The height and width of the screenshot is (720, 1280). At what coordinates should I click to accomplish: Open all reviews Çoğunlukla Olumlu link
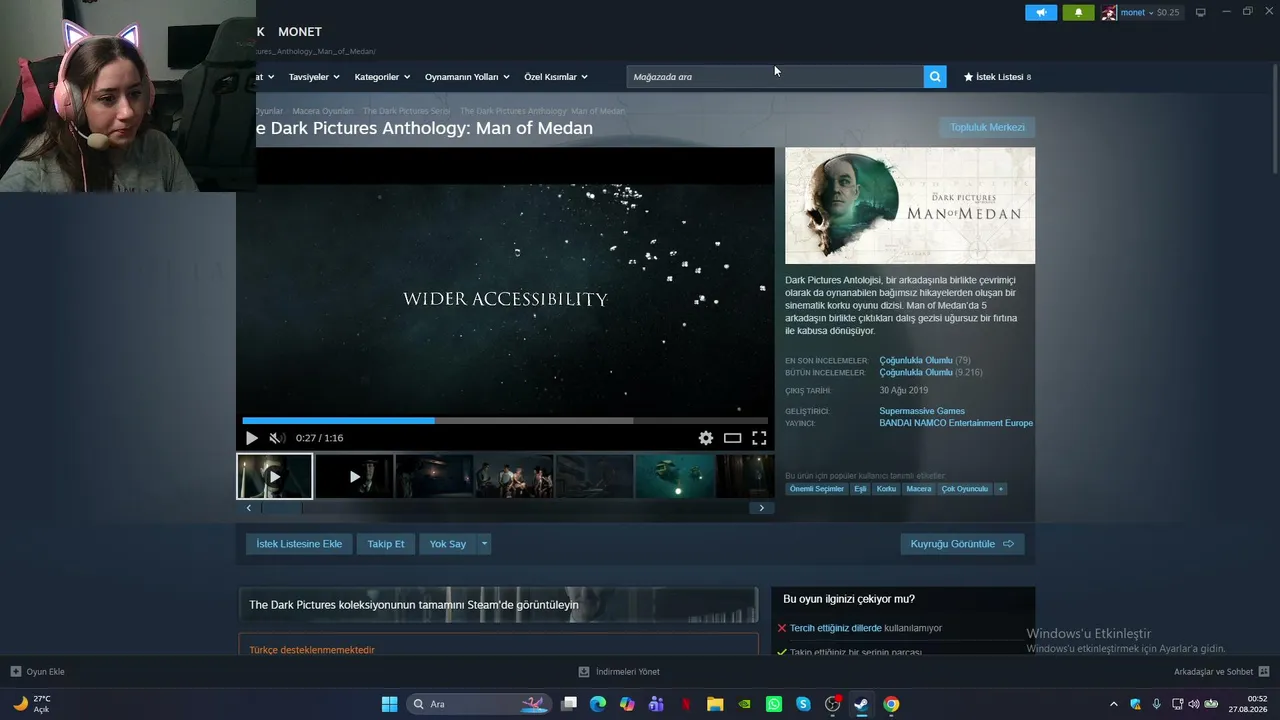click(x=916, y=372)
